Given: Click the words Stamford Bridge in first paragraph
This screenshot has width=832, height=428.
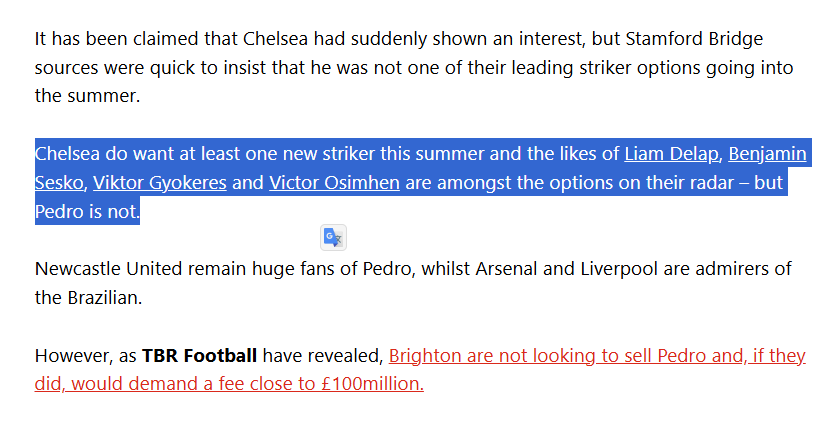Looking at the screenshot, I should click(x=694, y=39).
